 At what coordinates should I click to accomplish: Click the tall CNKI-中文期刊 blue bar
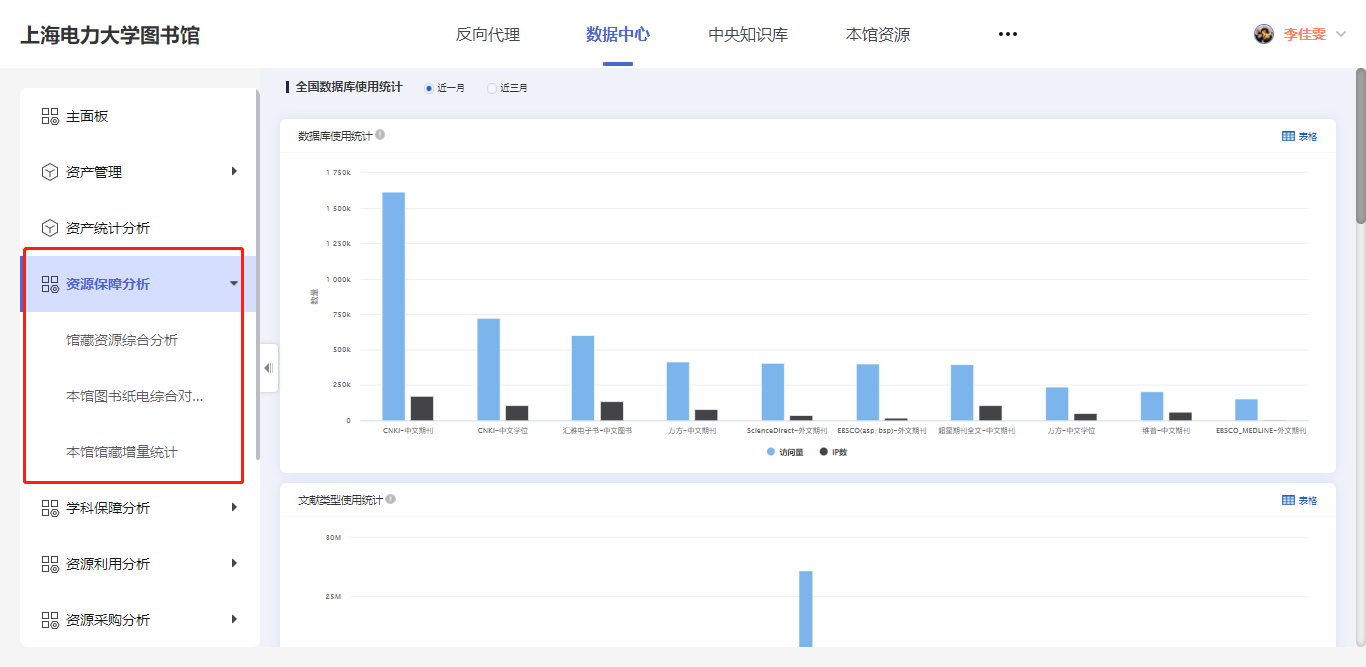coord(393,306)
